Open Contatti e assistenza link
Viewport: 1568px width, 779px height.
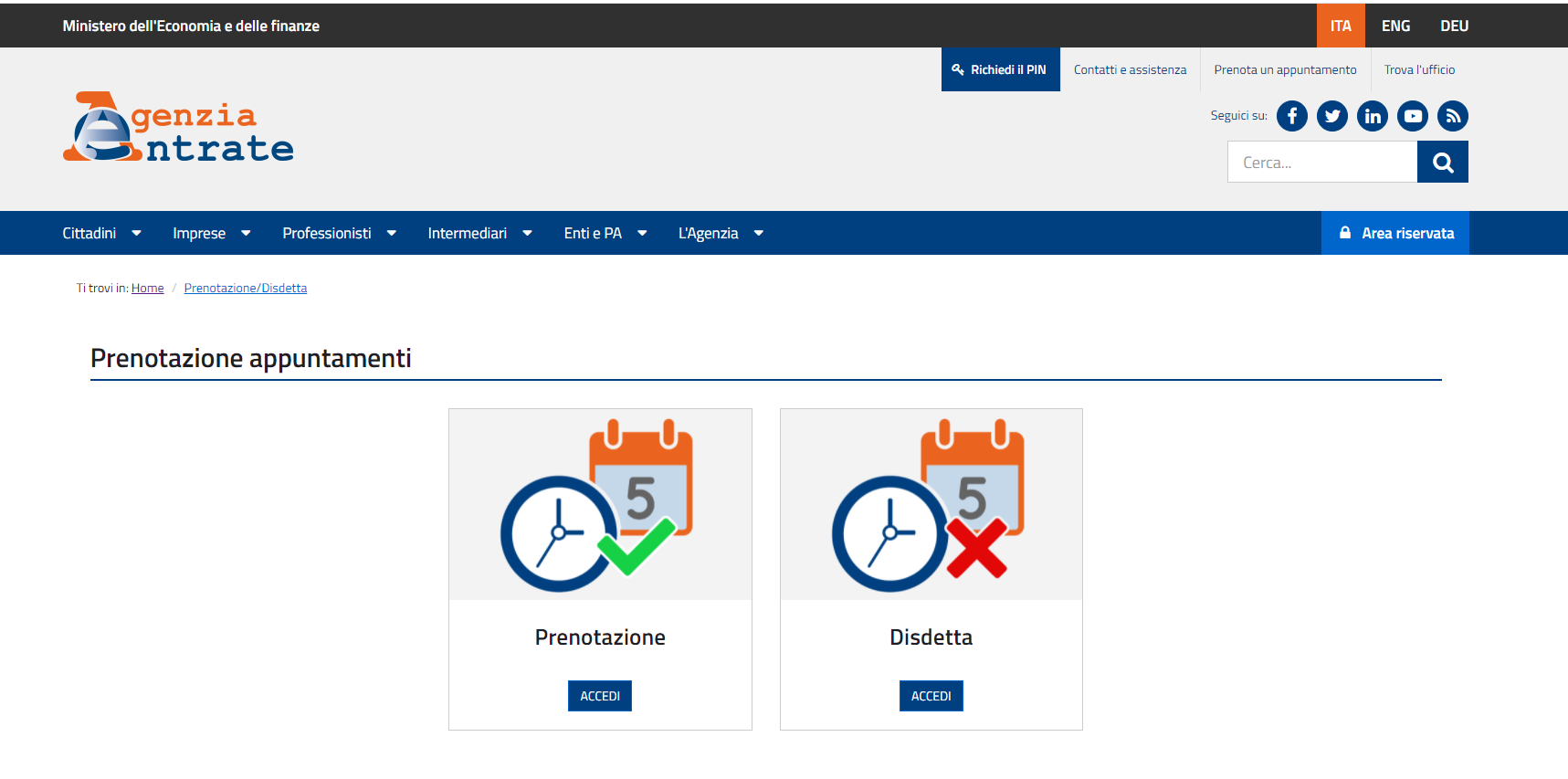tap(1130, 69)
